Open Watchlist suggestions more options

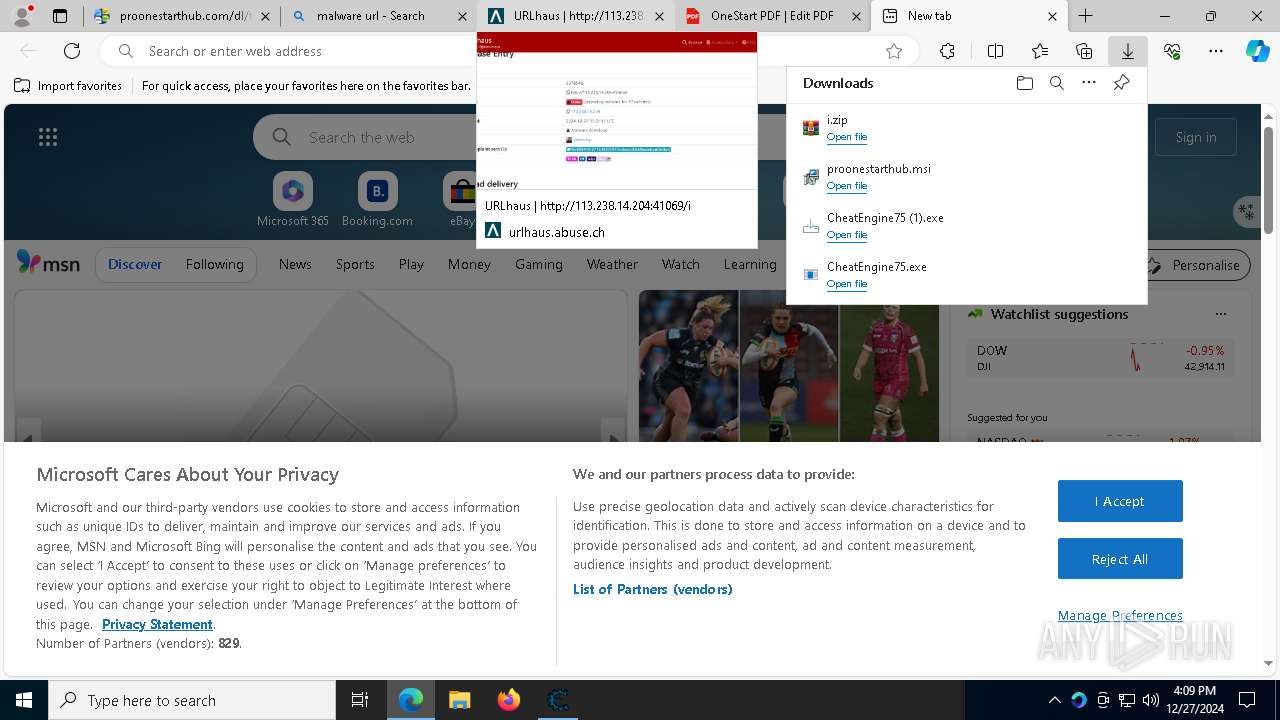[1220, 314]
